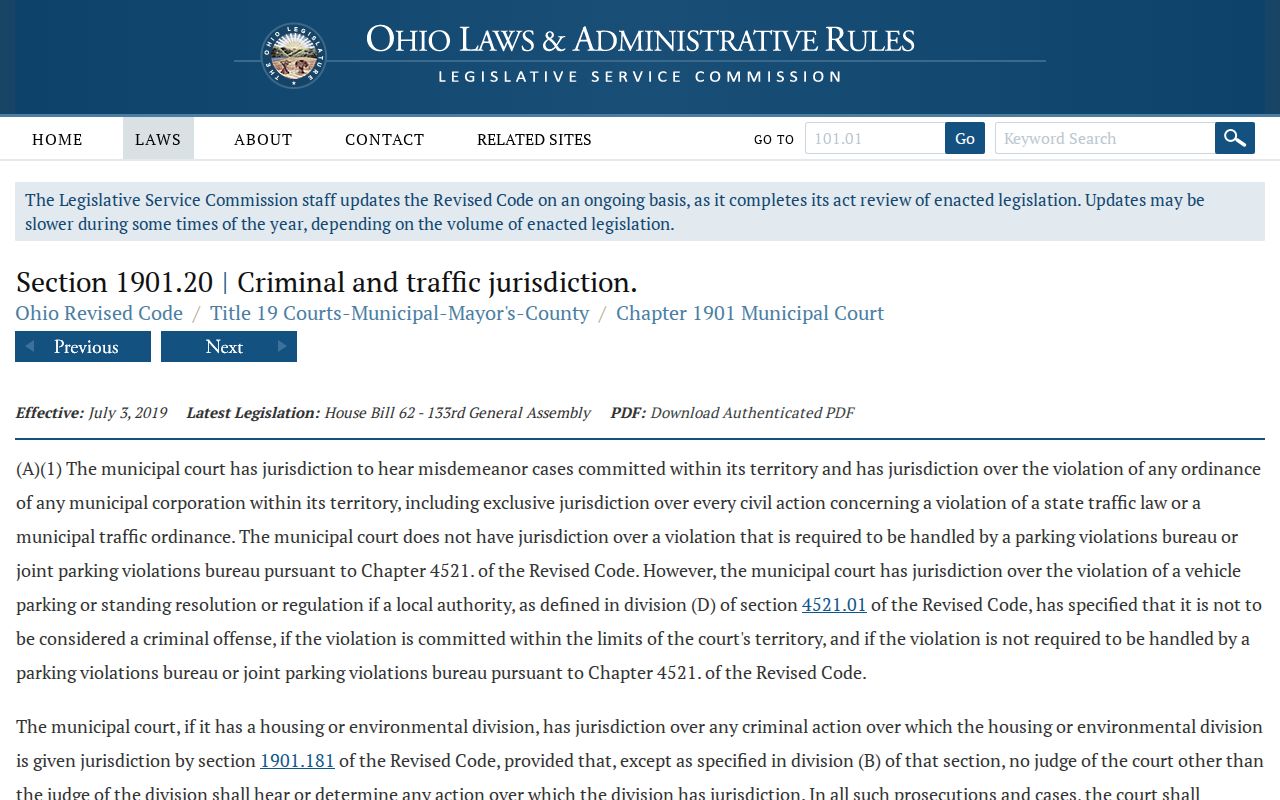Click the Go button
Screen dimensions: 1280x800
[965, 138]
